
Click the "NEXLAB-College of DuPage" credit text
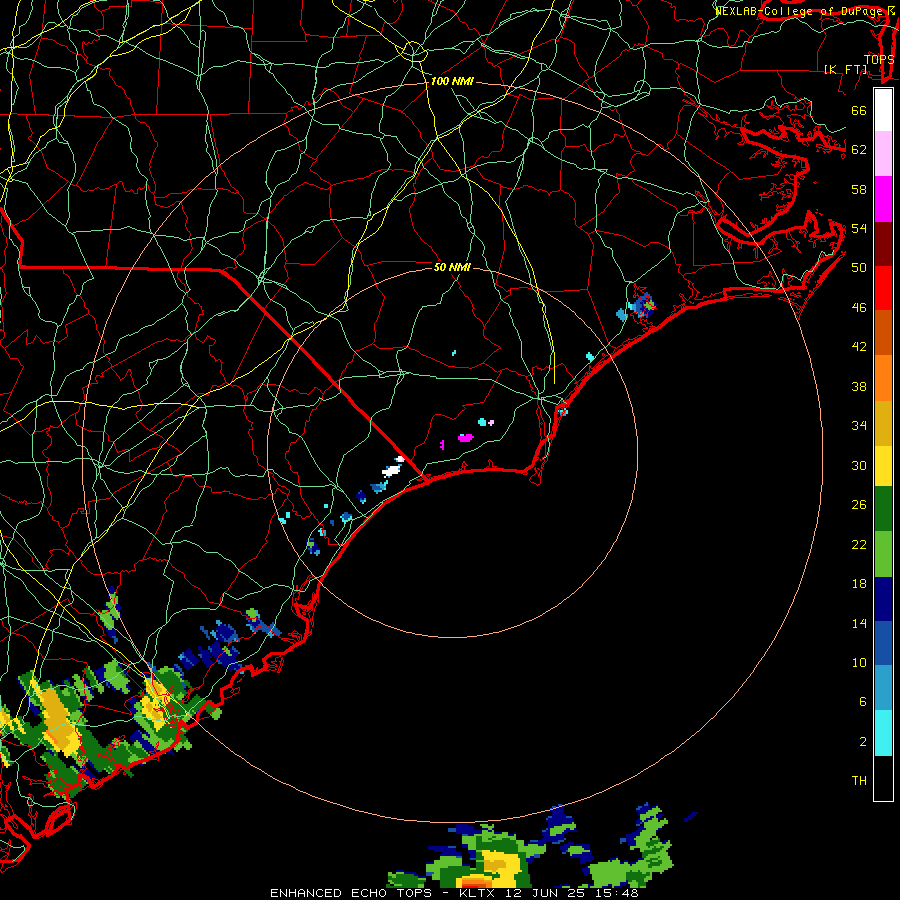[798, 11]
